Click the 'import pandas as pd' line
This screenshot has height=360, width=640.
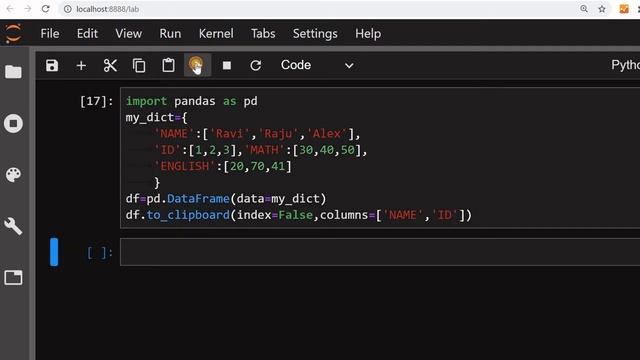pos(191,101)
